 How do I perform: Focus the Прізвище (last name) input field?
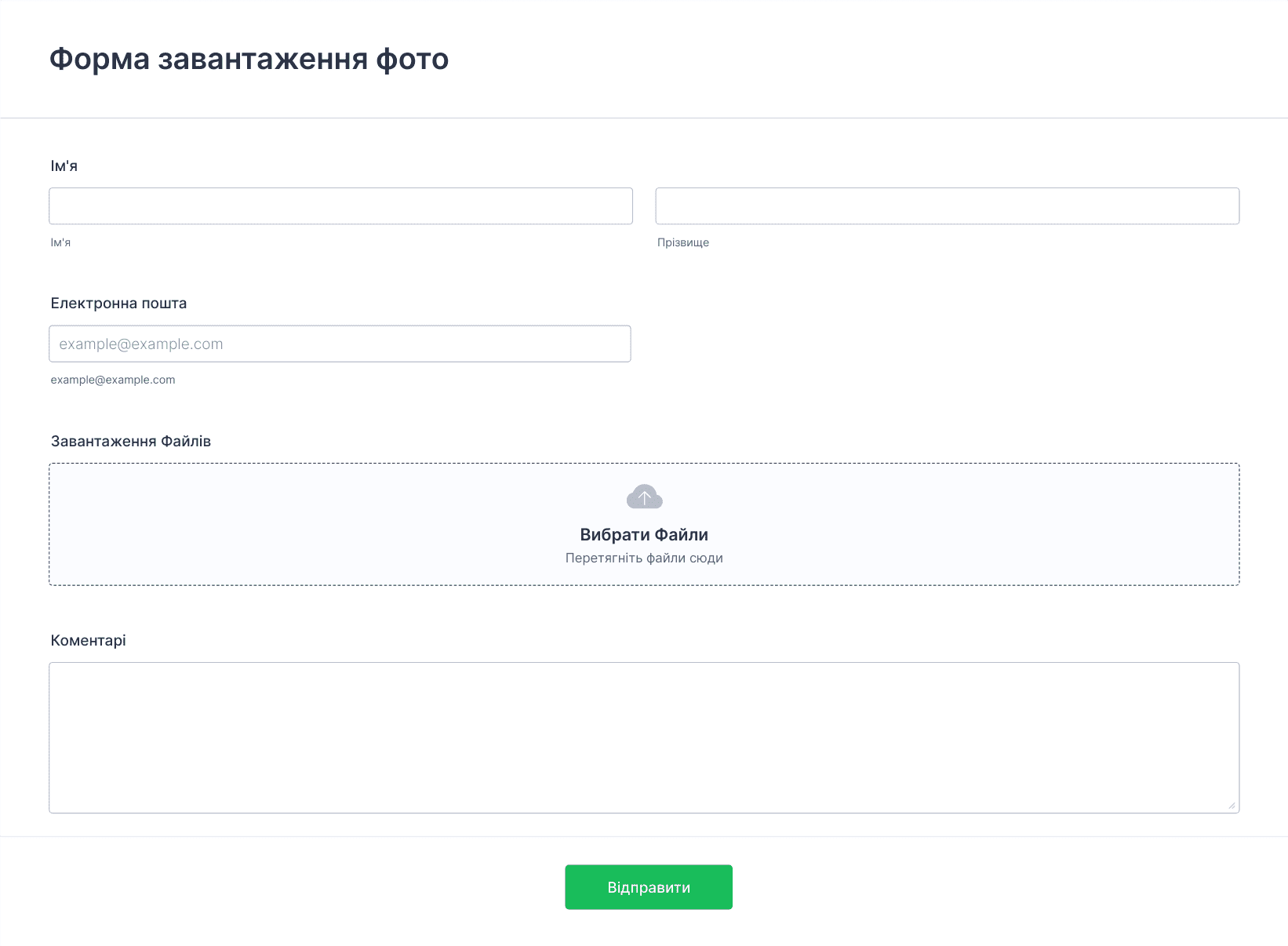click(947, 206)
